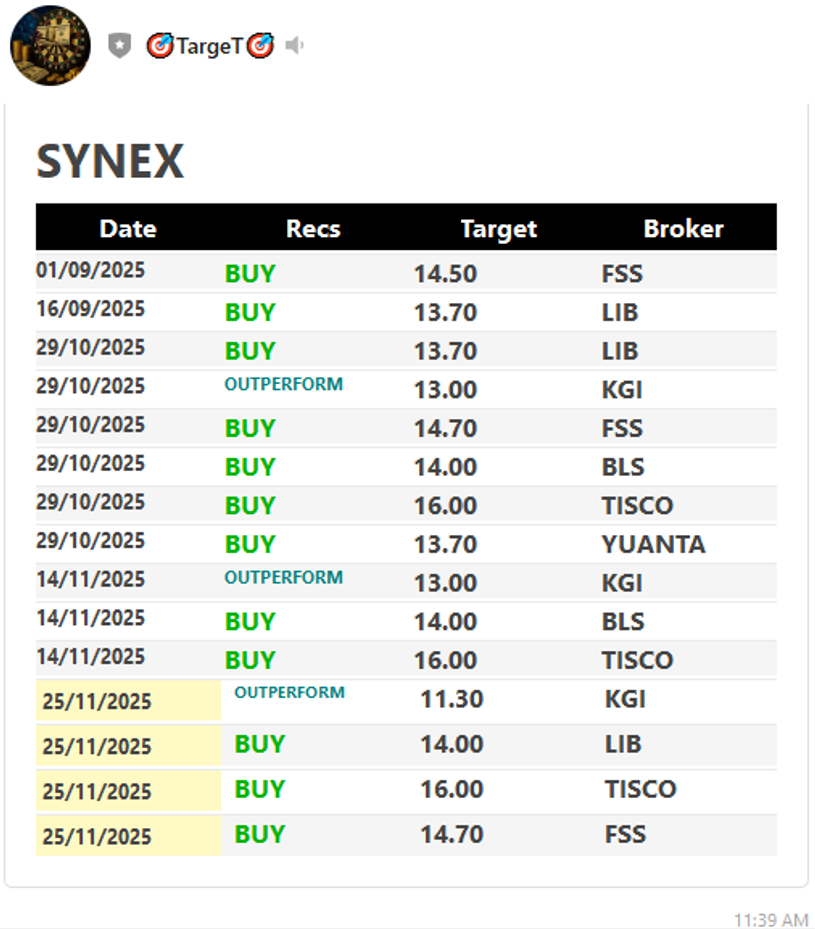The image size is (815, 929).
Task: Click the SYNEX table title
Action: [110, 162]
